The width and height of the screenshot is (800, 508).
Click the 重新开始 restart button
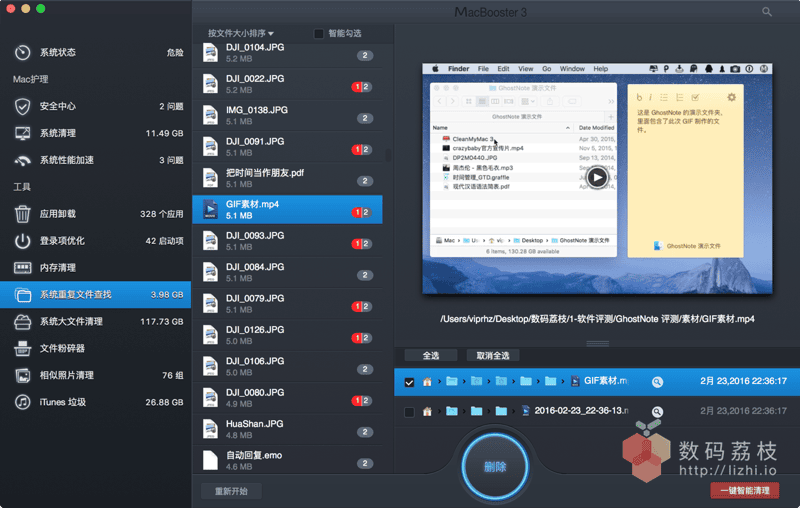(231, 491)
